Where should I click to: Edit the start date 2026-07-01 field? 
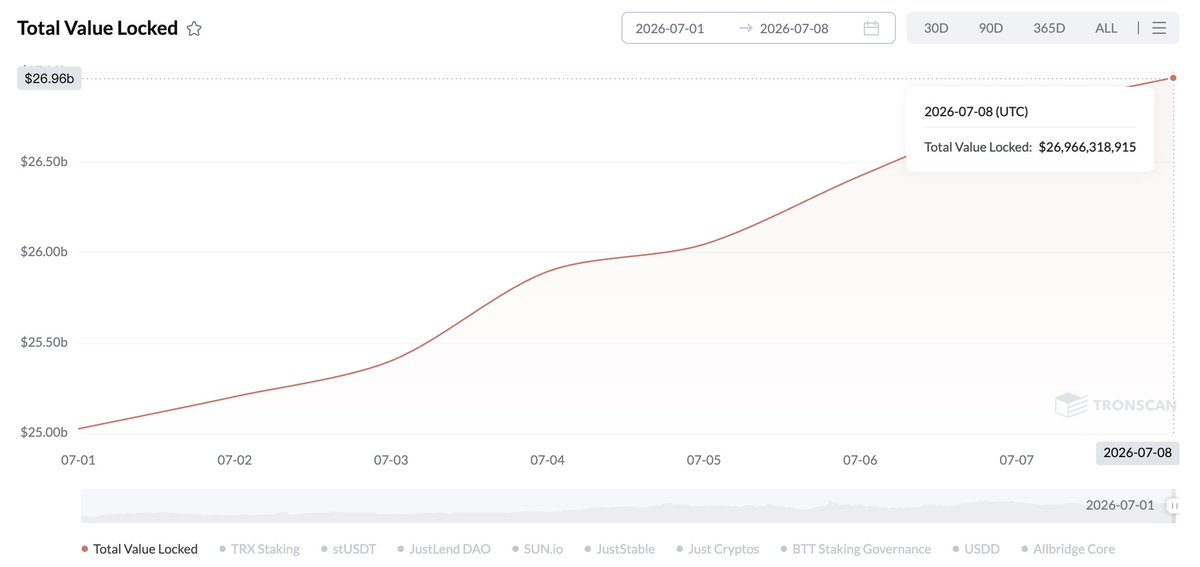point(670,28)
